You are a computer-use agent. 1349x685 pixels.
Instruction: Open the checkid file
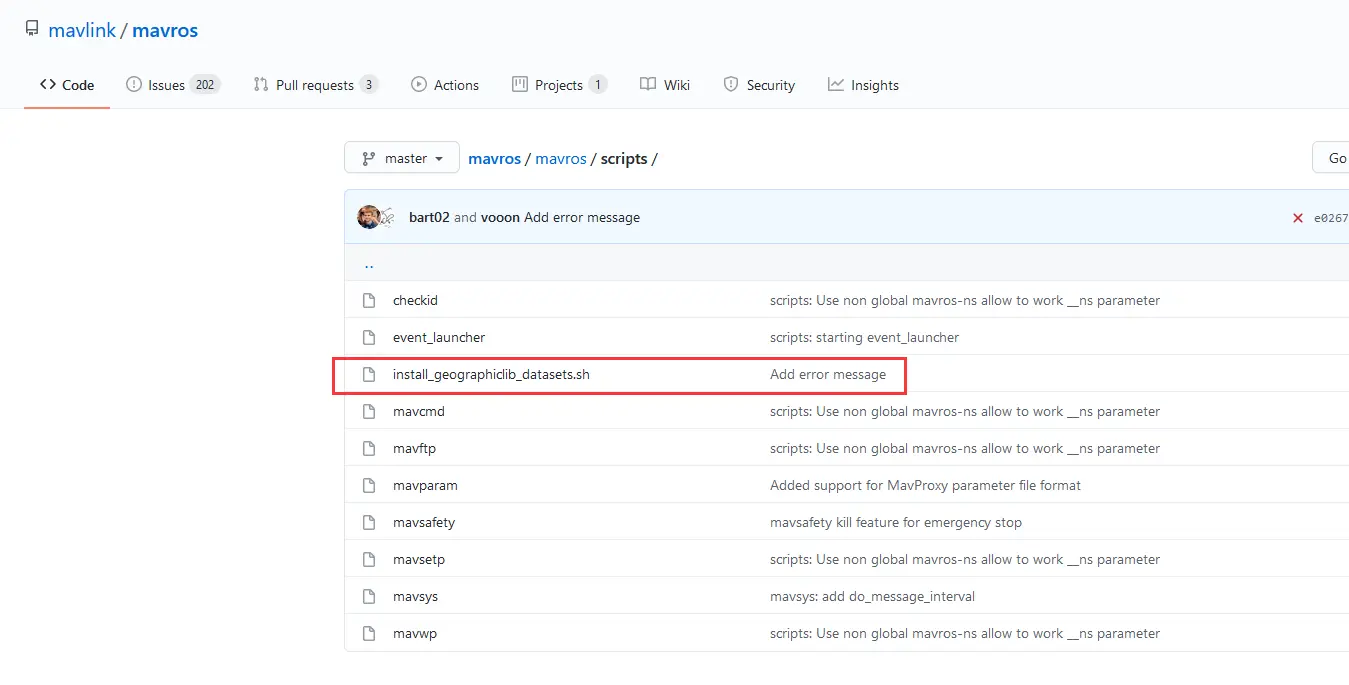click(415, 300)
